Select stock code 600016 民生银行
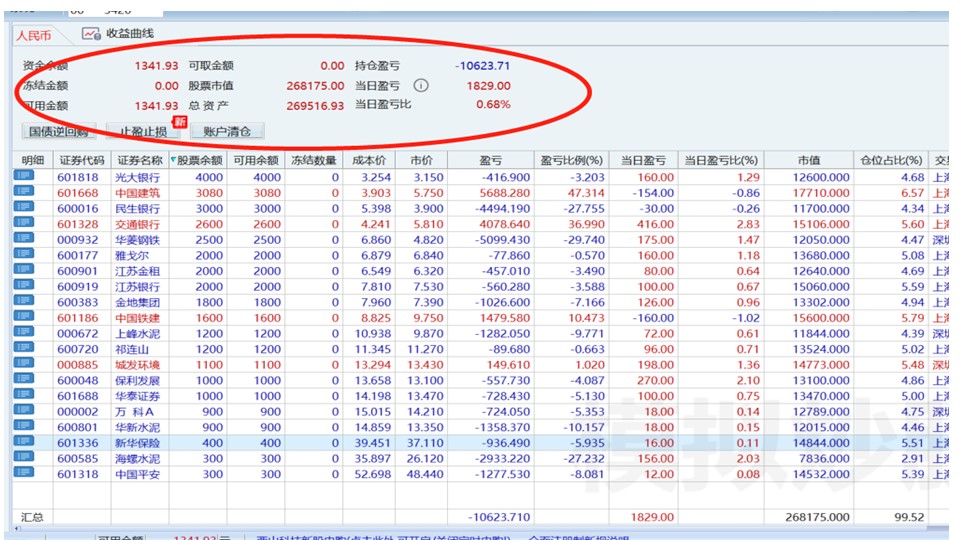Viewport: 960px width, 540px height. [x=78, y=208]
